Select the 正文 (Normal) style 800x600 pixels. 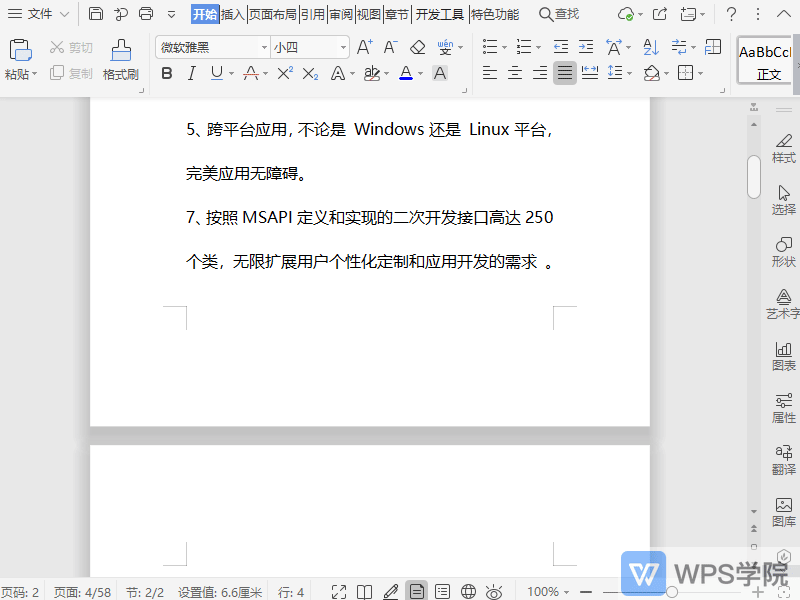click(765, 61)
